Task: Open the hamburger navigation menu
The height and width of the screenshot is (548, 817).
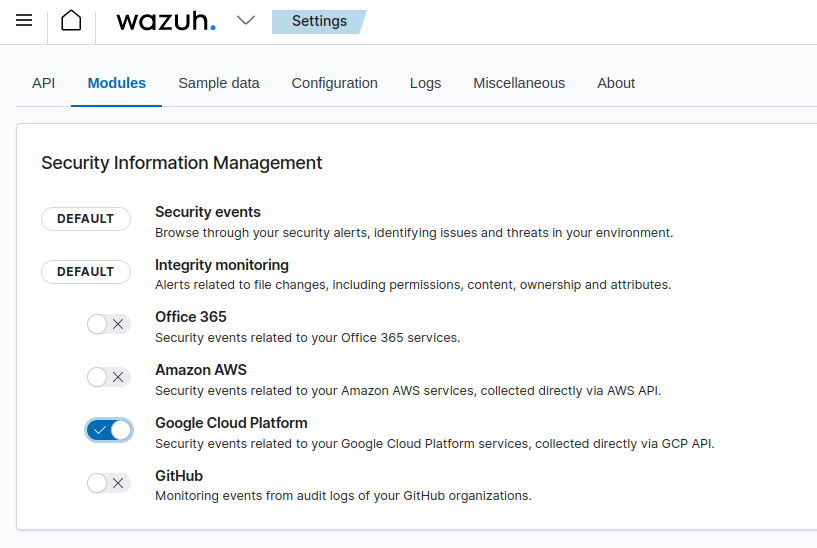Action: (24, 21)
